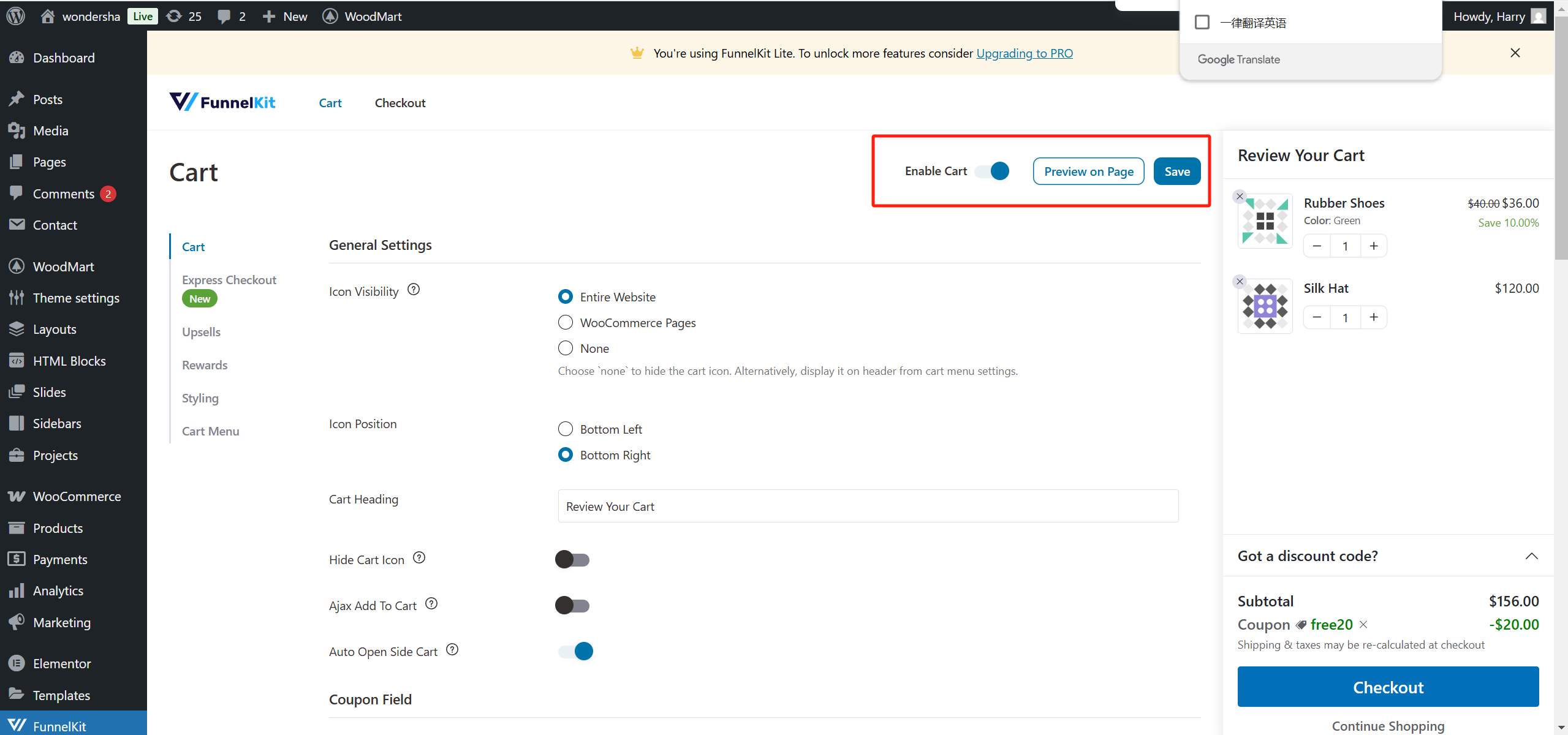
Task: Increase Silk Hat quantity with plus button
Action: (x=1374, y=317)
